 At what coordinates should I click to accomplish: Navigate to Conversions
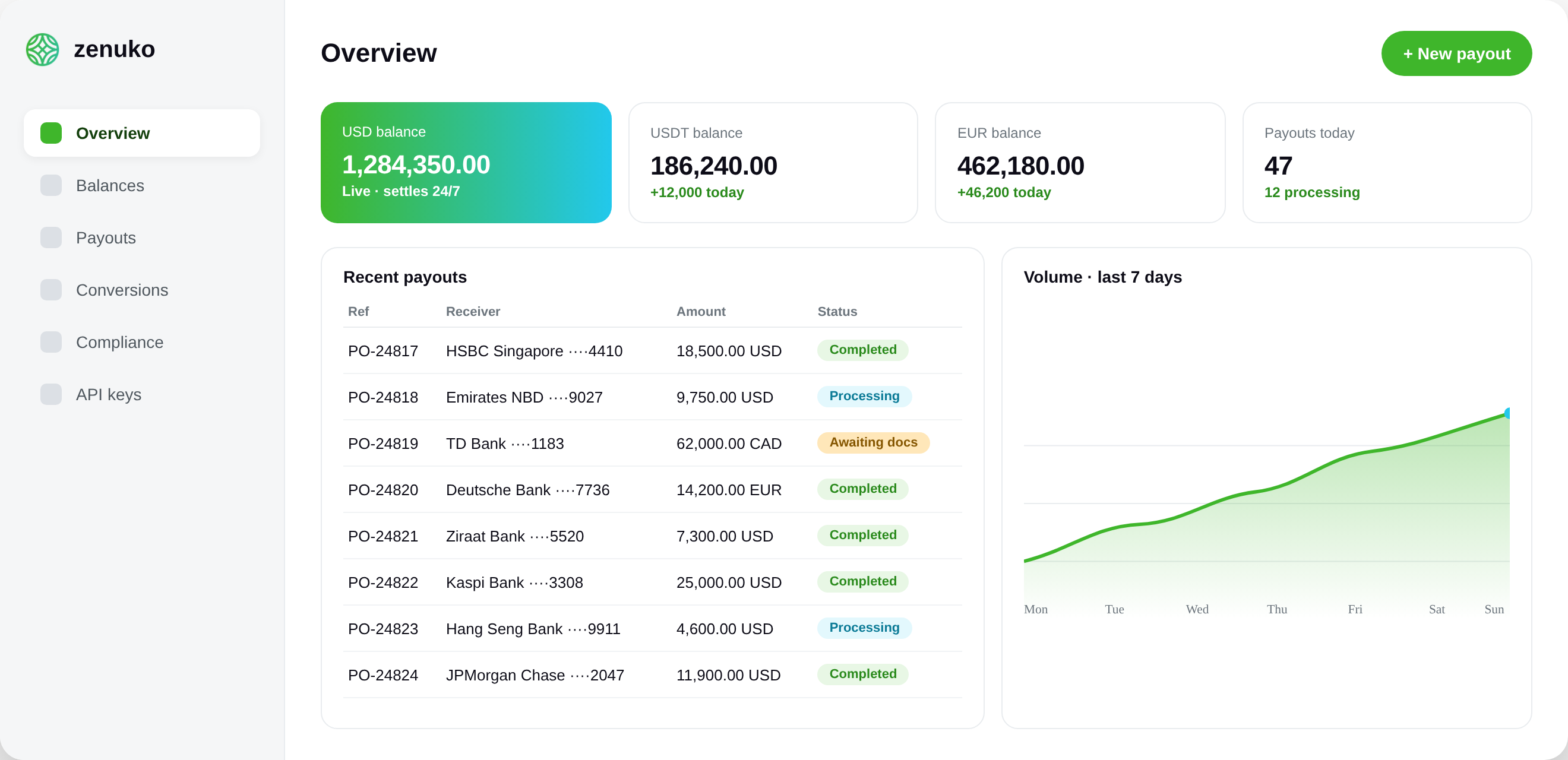(x=142, y=290)
